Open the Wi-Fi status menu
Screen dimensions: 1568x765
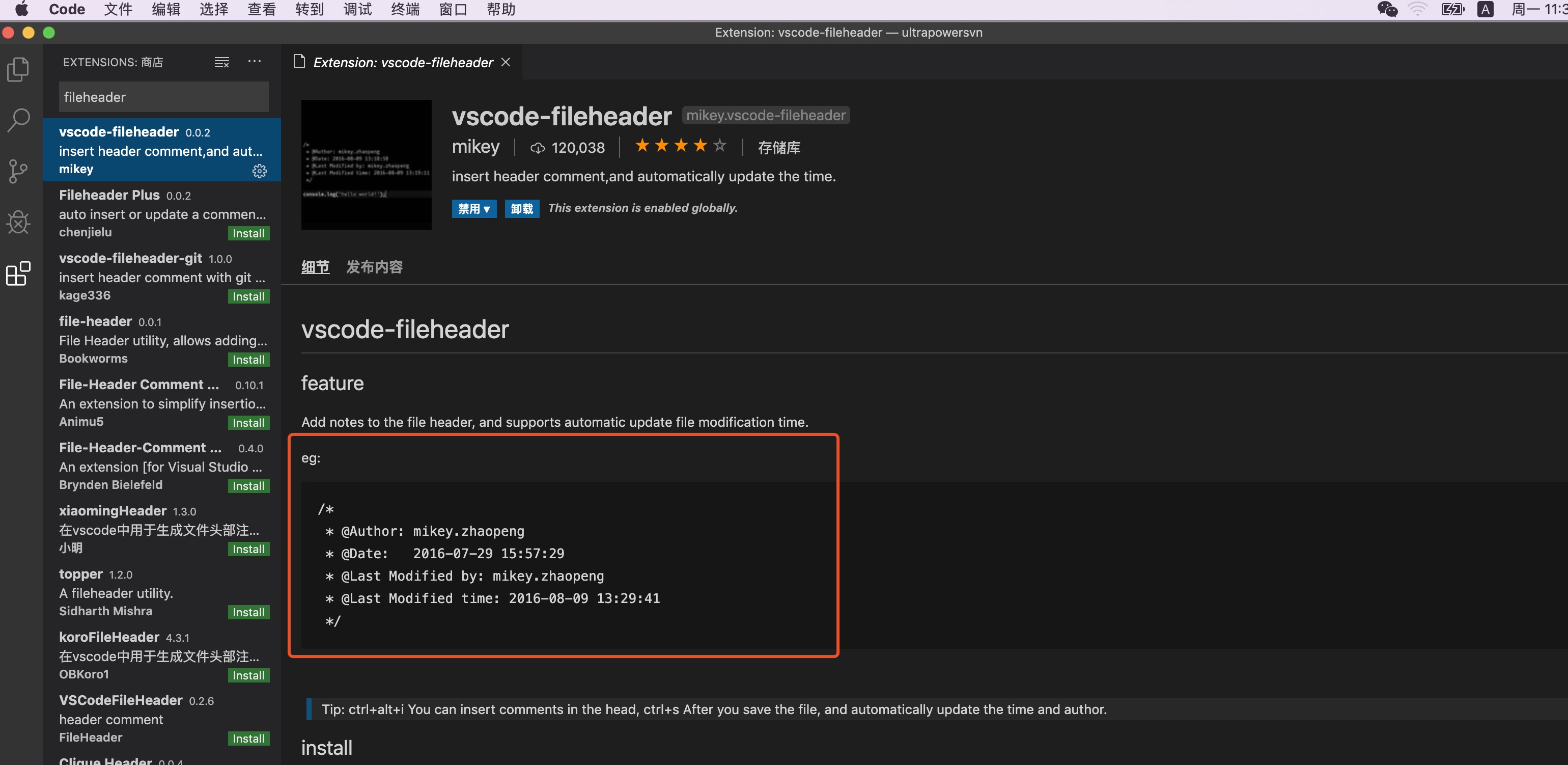[x=1418, y=10]
